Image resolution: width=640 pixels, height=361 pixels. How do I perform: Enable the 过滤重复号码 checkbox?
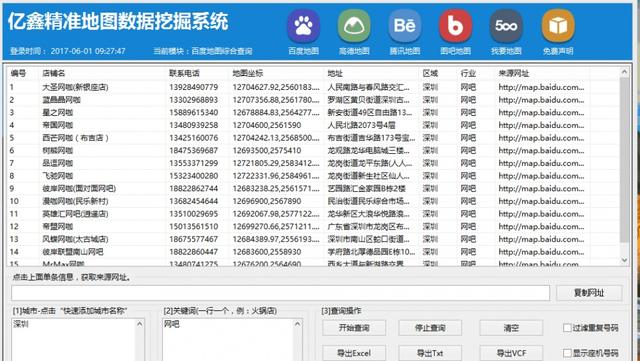567,328
